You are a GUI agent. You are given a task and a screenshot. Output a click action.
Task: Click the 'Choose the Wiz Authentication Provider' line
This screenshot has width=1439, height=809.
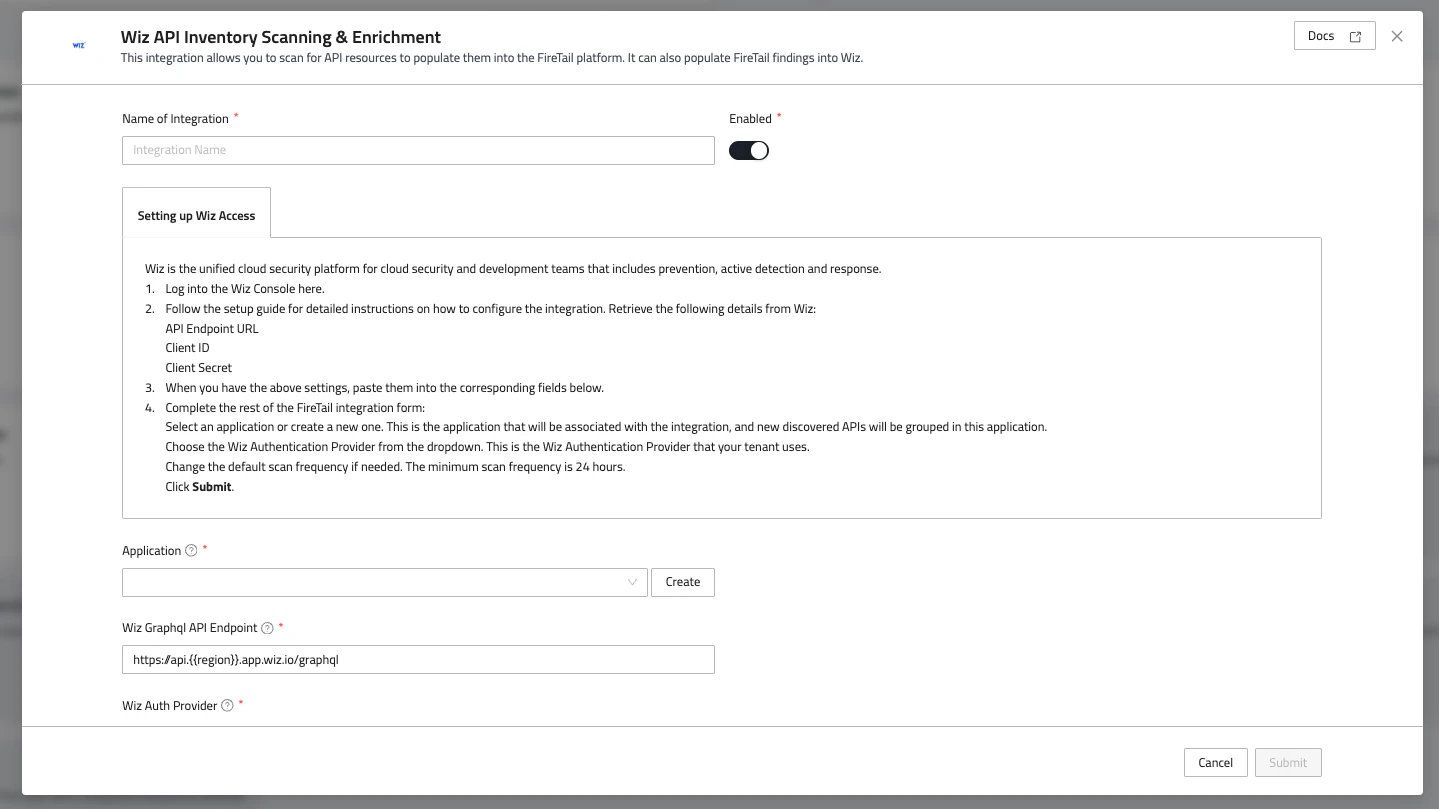click(487, 447)
